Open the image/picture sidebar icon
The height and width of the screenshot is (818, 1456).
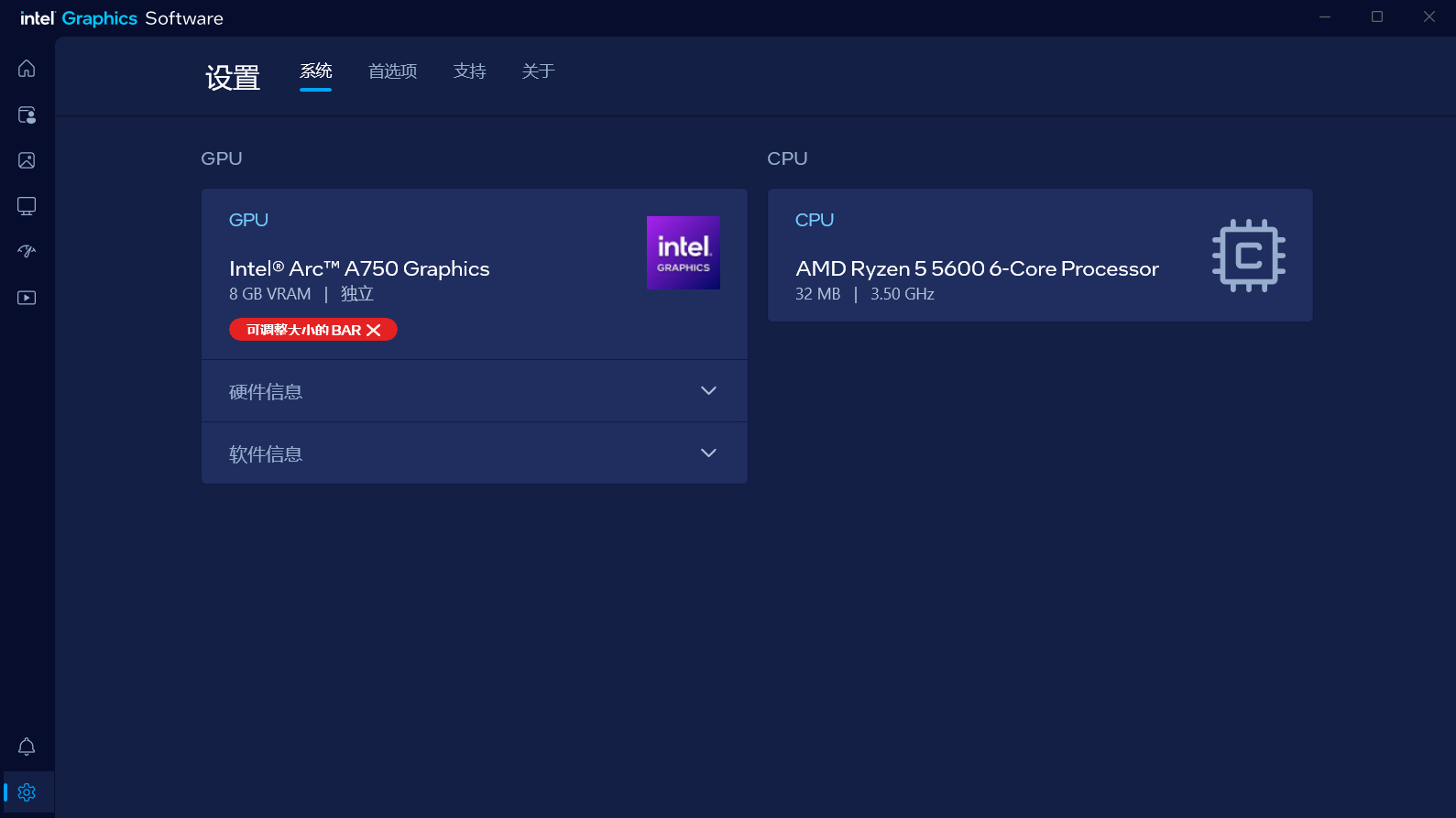[27, 160]
